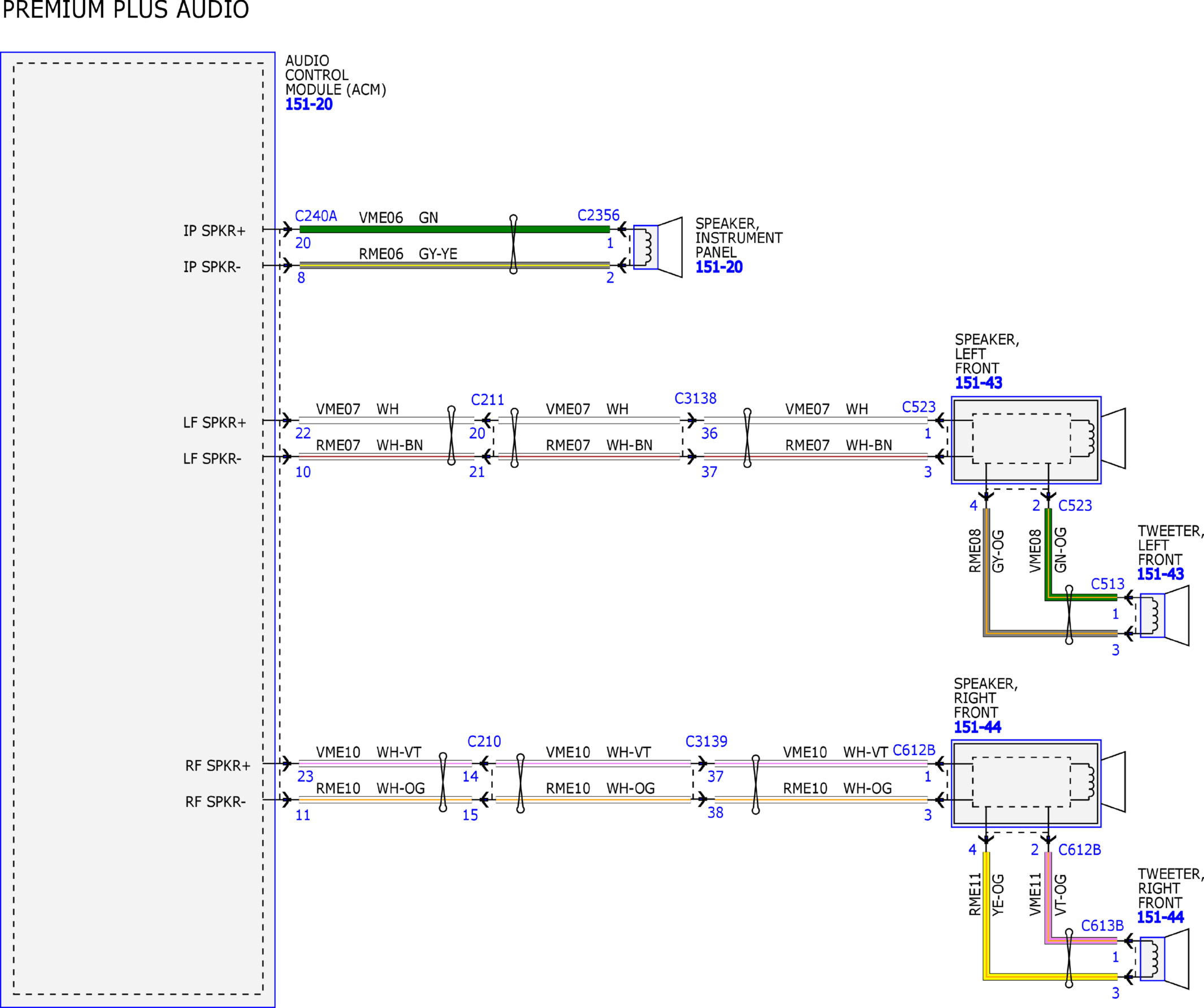Screen dimensions: 1204x1008
Task: Click the right front tweeter symbol
Action: pyautogui.click(x=1164, y=959)
